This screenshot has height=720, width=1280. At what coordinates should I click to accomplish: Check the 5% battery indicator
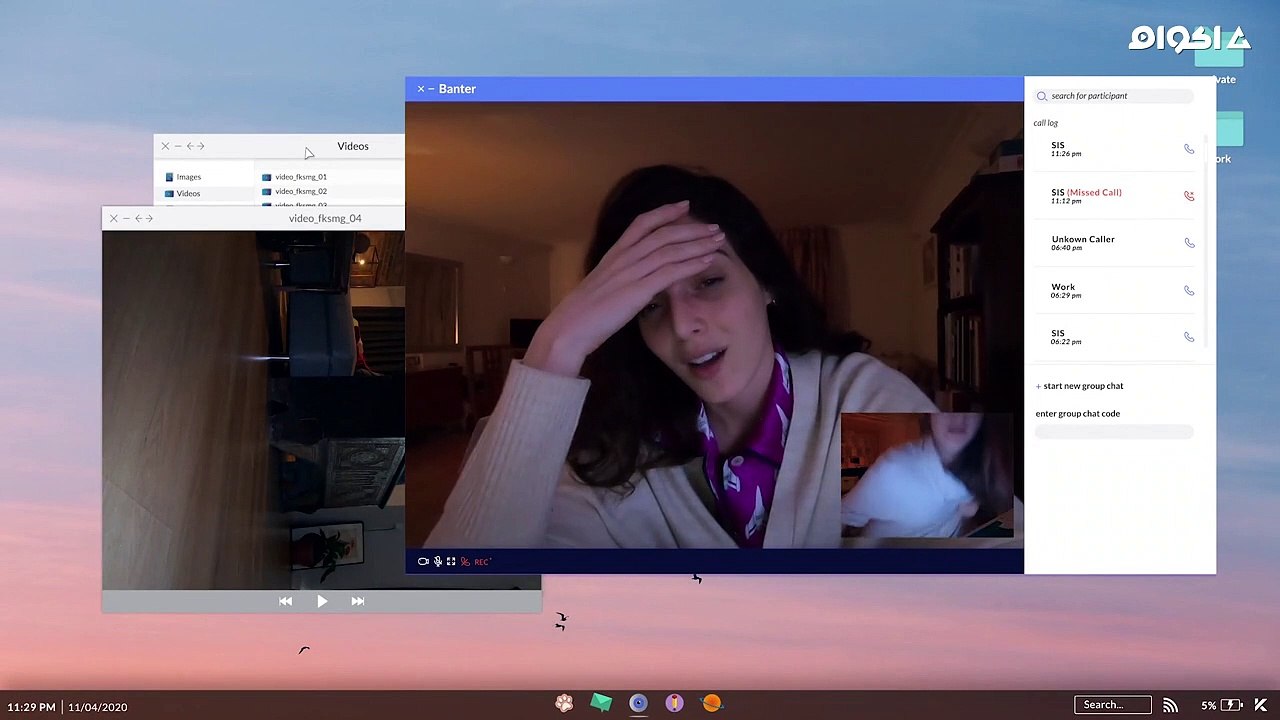tap(1221, 705)
